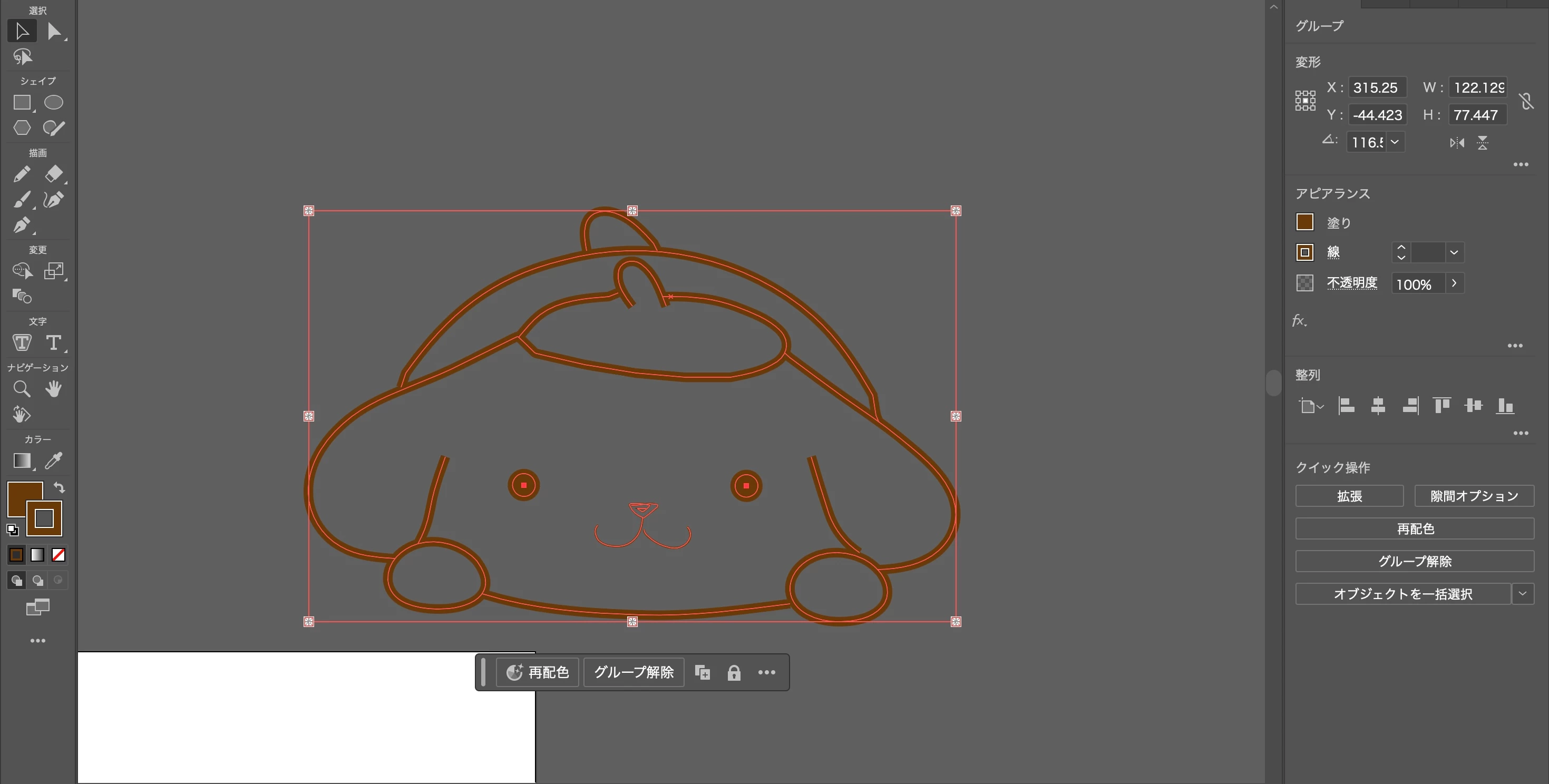Toggle constrain width and height proportions
This screenshot has height=784, width=1549.
tap(1526, 101)
